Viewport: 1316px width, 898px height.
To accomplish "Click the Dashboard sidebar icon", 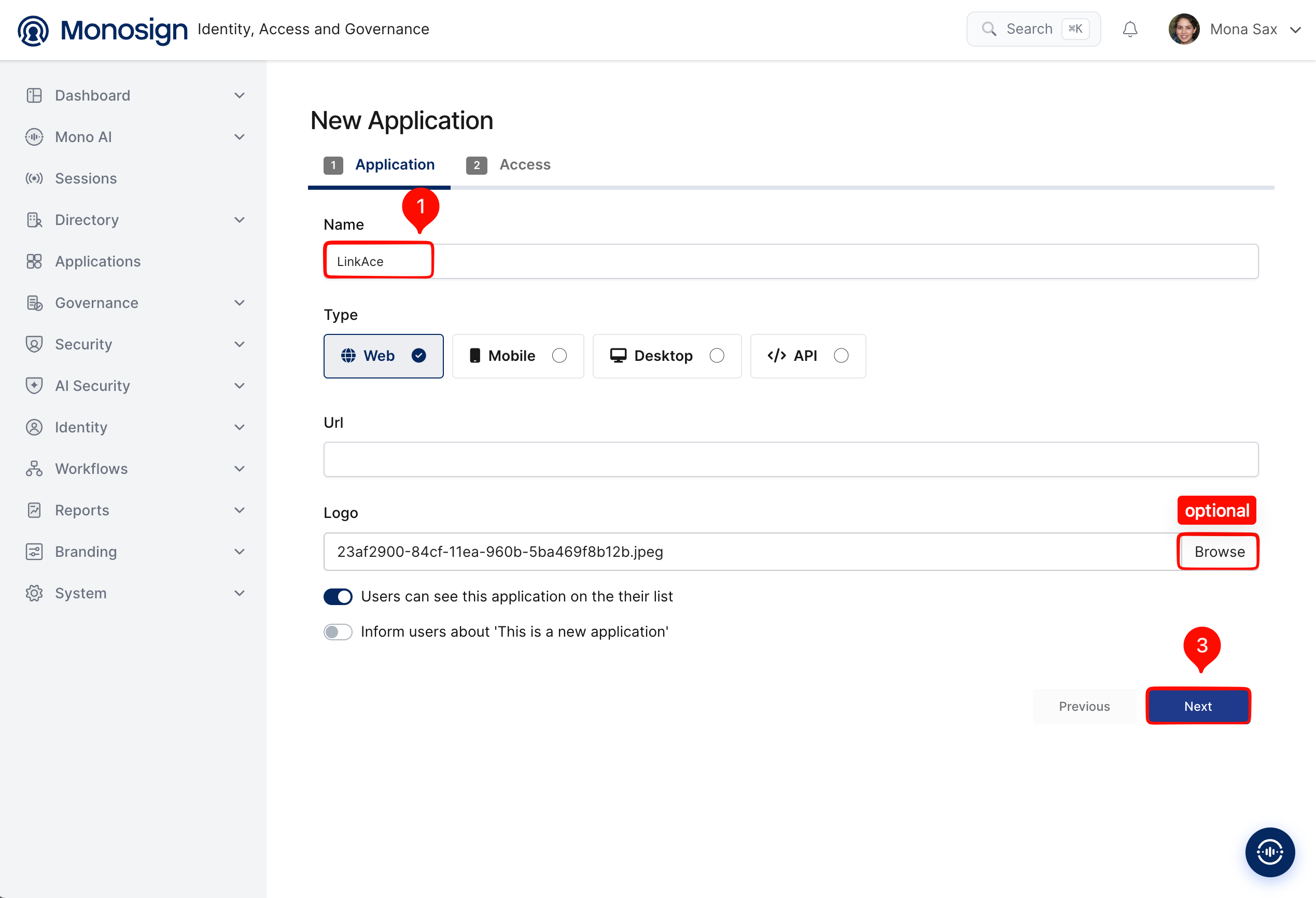I will click(x=34, y=95).
